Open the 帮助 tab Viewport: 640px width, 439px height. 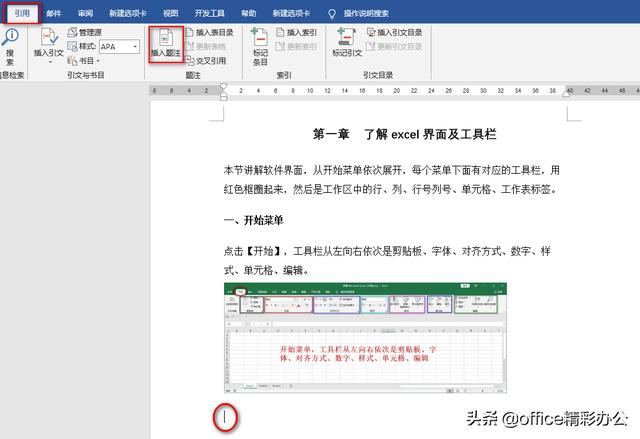249,13
